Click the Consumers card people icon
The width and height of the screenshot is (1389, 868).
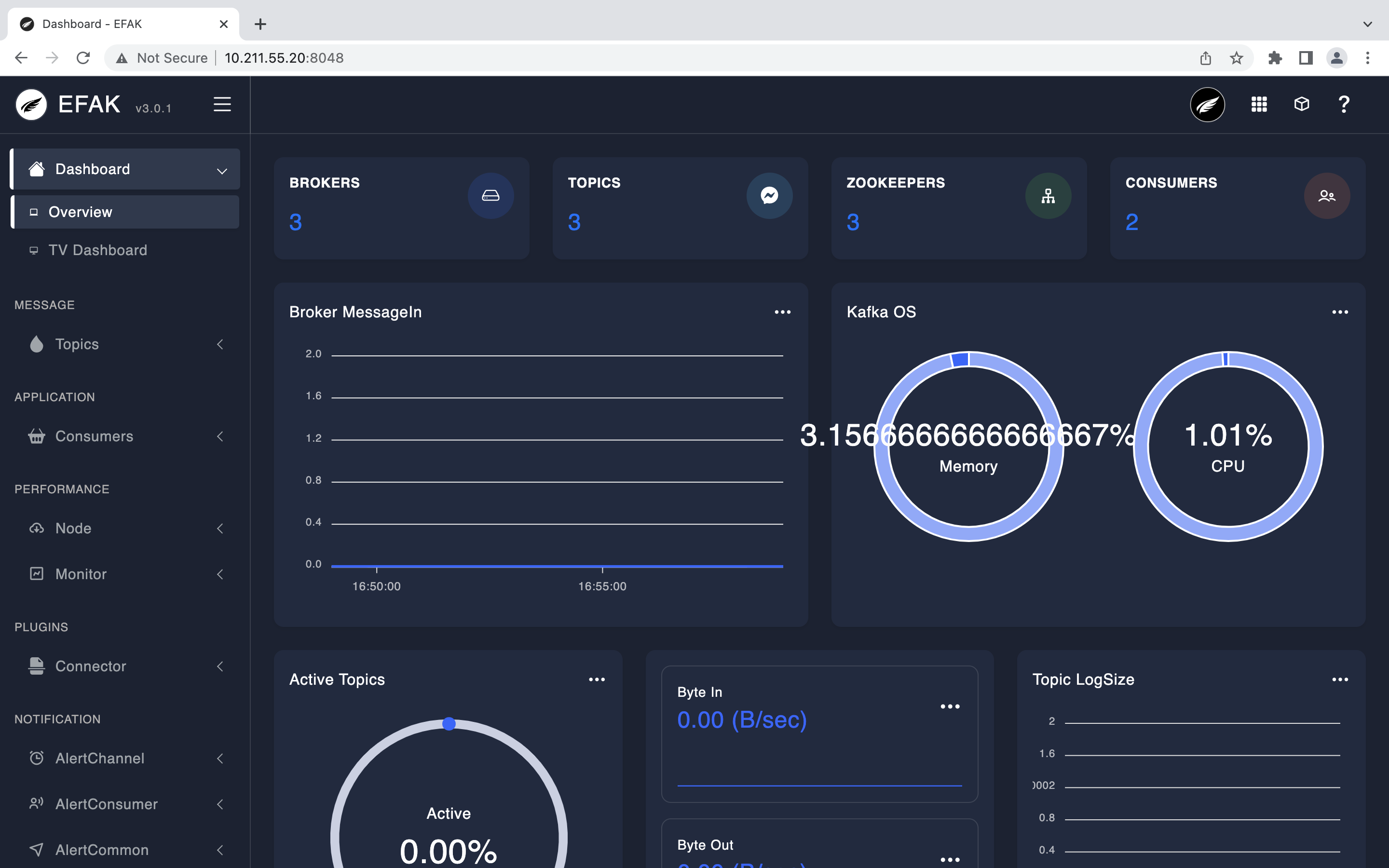(x=1326, y=196)
